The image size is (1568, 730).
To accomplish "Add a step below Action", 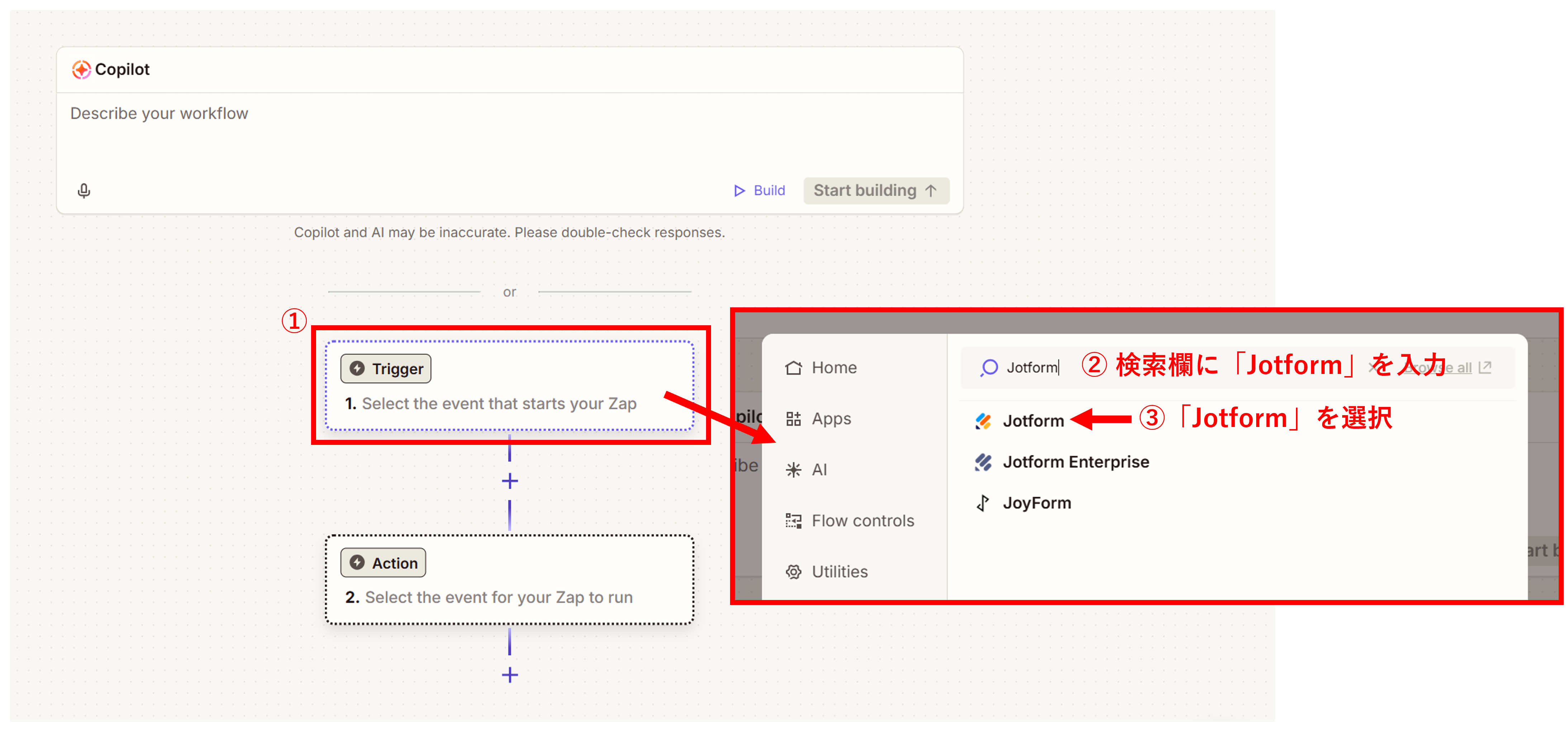I will (x=510, y=674).
